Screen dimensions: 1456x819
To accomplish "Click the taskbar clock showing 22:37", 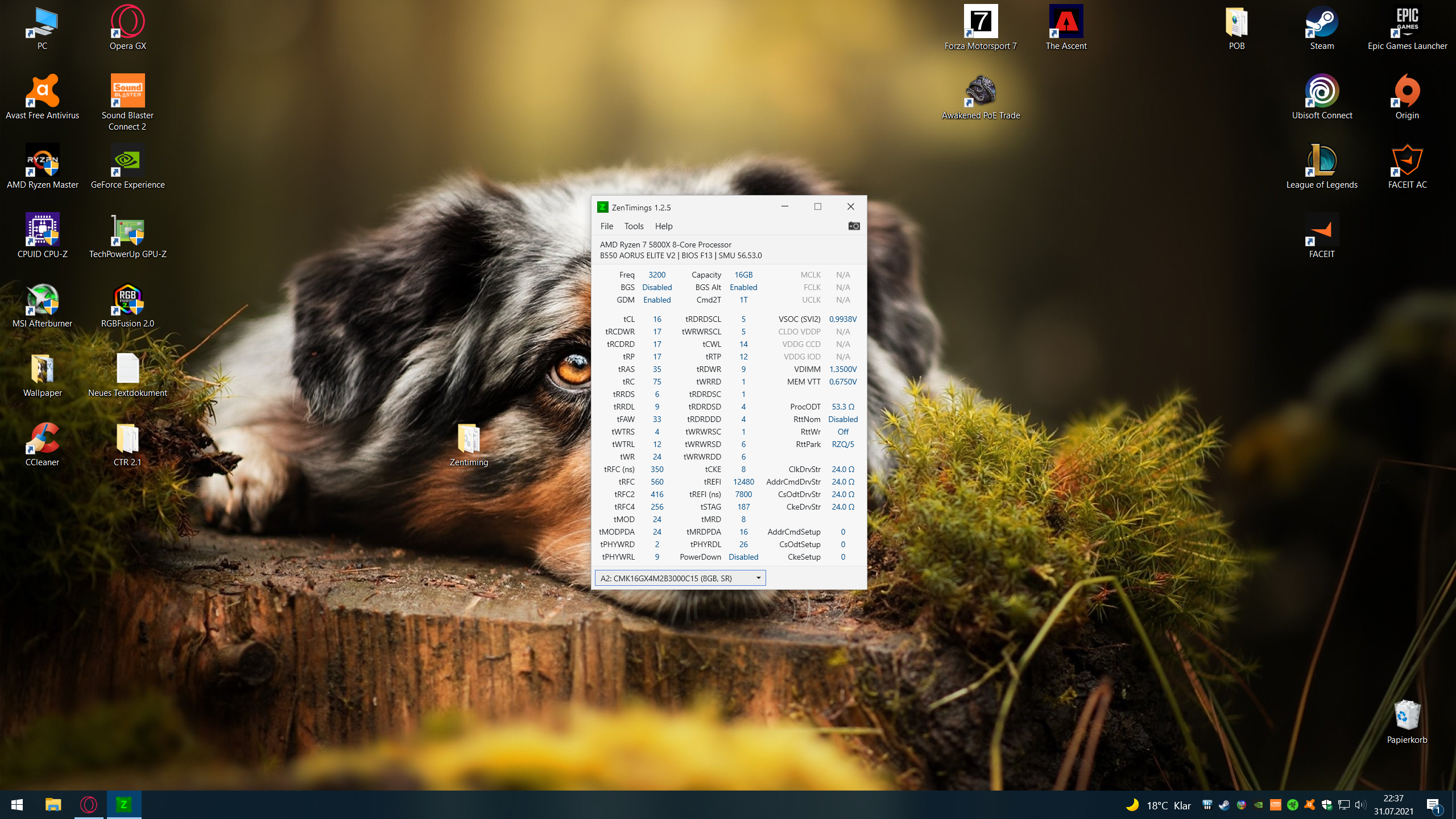I will (1393, 805).
